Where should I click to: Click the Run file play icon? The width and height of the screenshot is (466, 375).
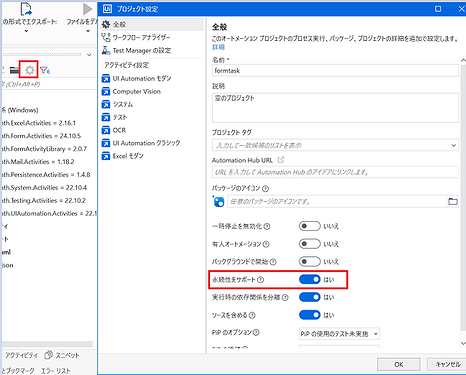click(87, 9)
